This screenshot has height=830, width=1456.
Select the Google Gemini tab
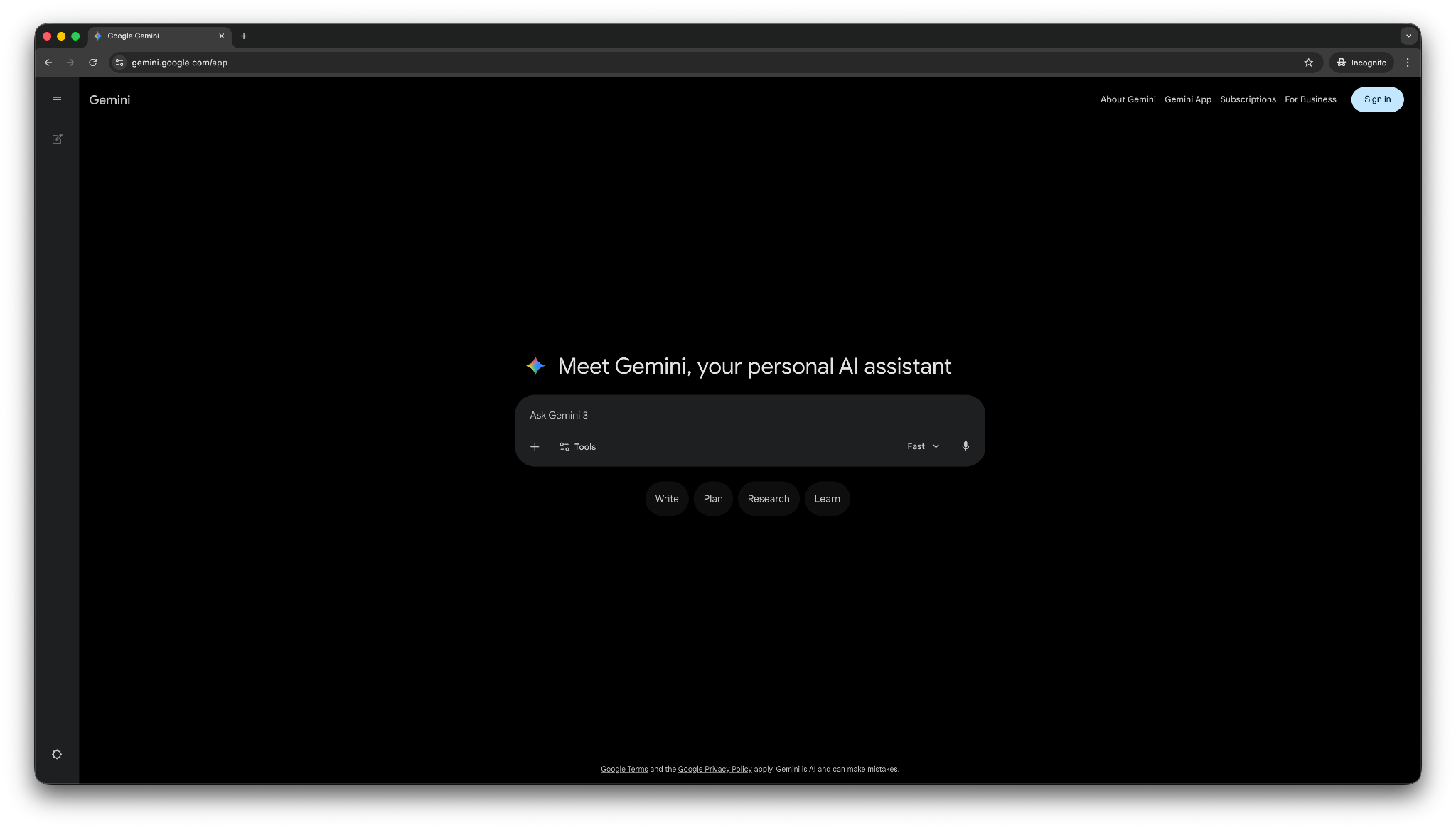(x=153, y=36)
